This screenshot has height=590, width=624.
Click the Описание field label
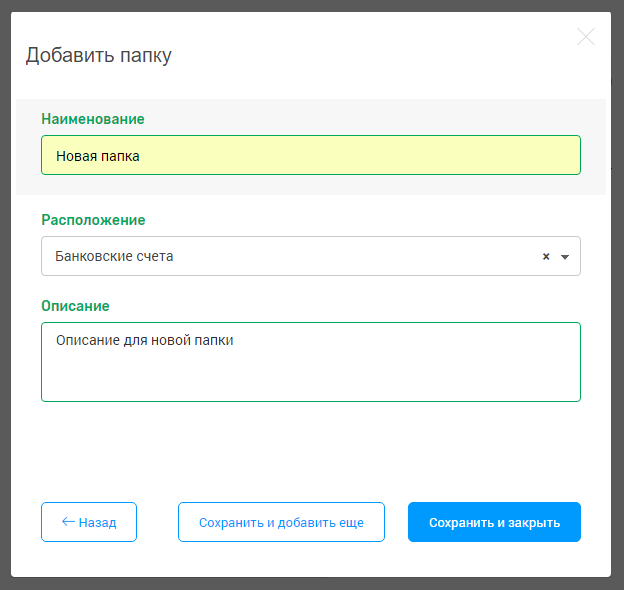click(75, 306)
